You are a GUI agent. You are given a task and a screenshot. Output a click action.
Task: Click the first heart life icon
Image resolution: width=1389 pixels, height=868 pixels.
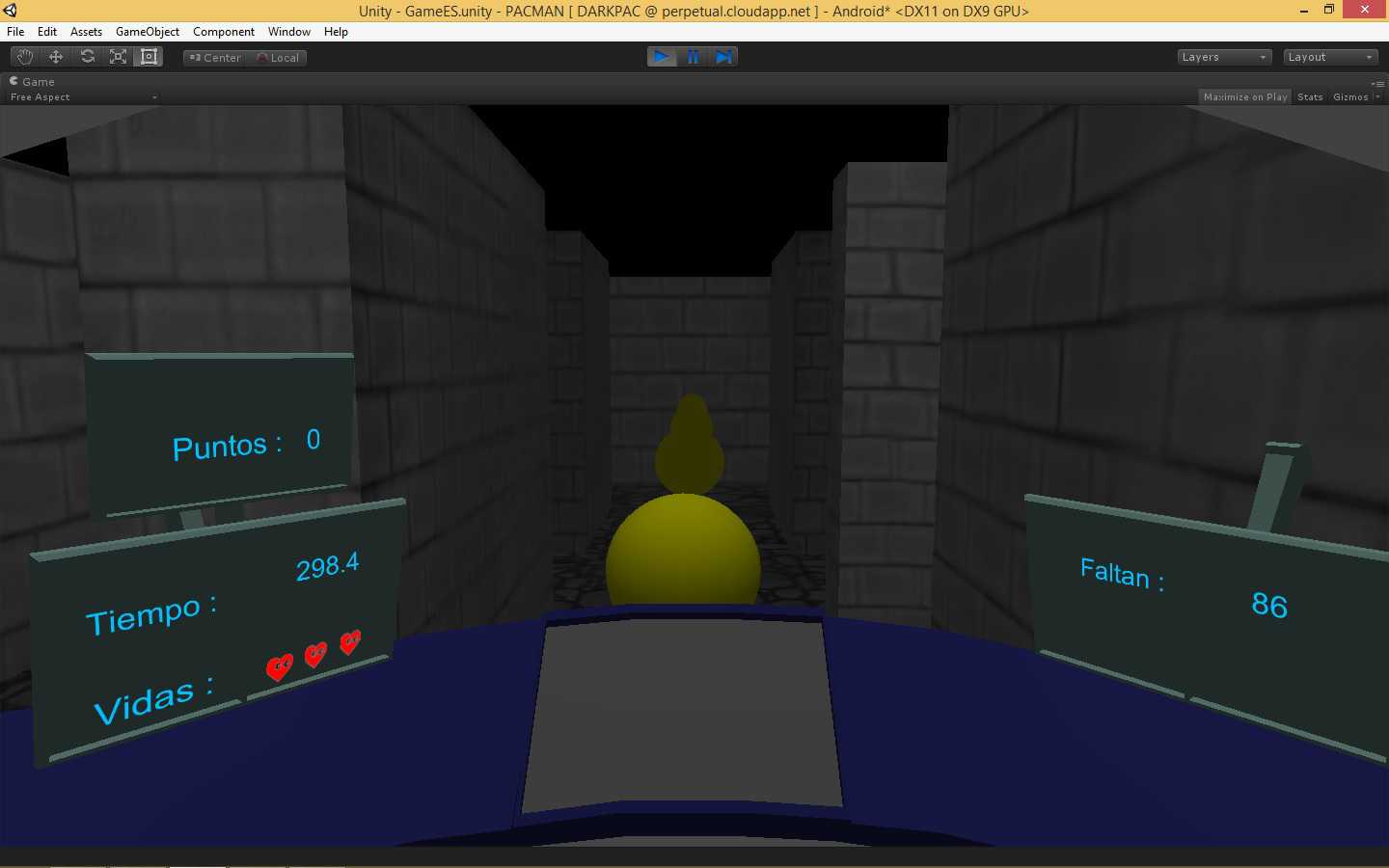280,666
